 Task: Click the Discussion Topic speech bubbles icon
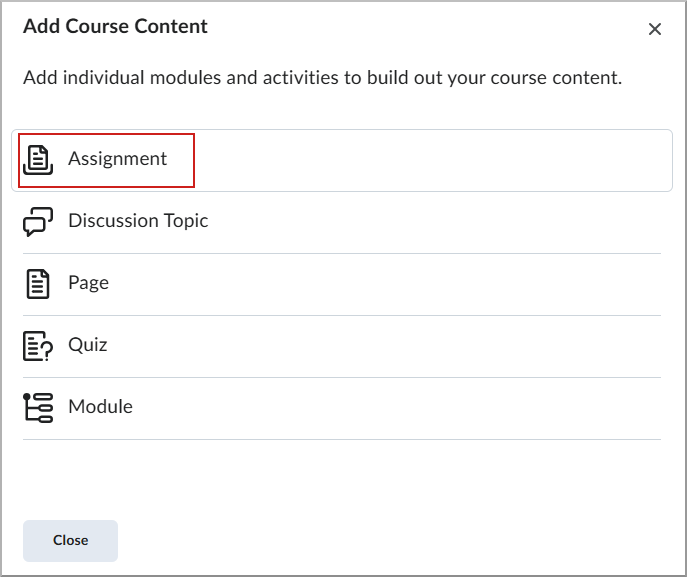(x=38, y=222)
